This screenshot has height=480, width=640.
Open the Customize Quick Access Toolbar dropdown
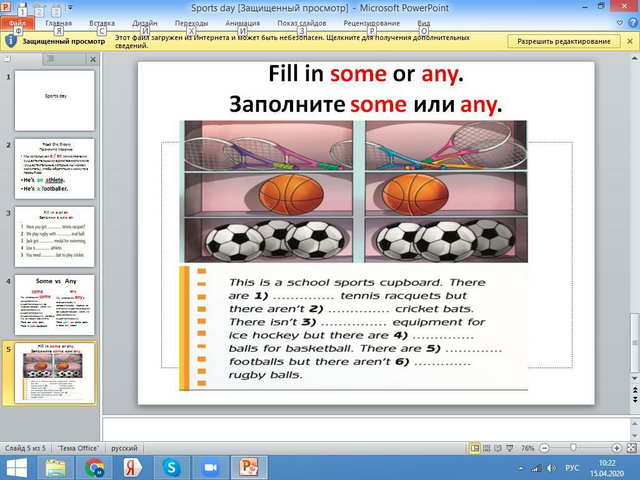pos(70,7)
